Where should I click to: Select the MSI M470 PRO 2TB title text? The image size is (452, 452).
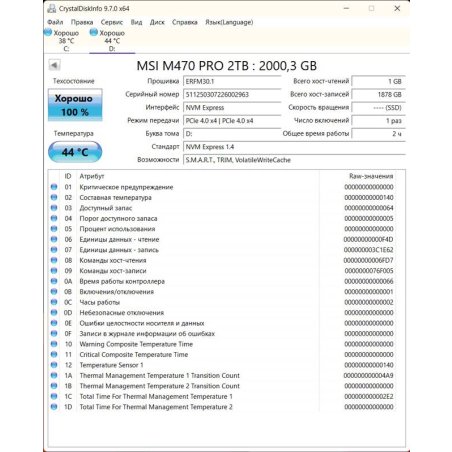tap(227, 66)
